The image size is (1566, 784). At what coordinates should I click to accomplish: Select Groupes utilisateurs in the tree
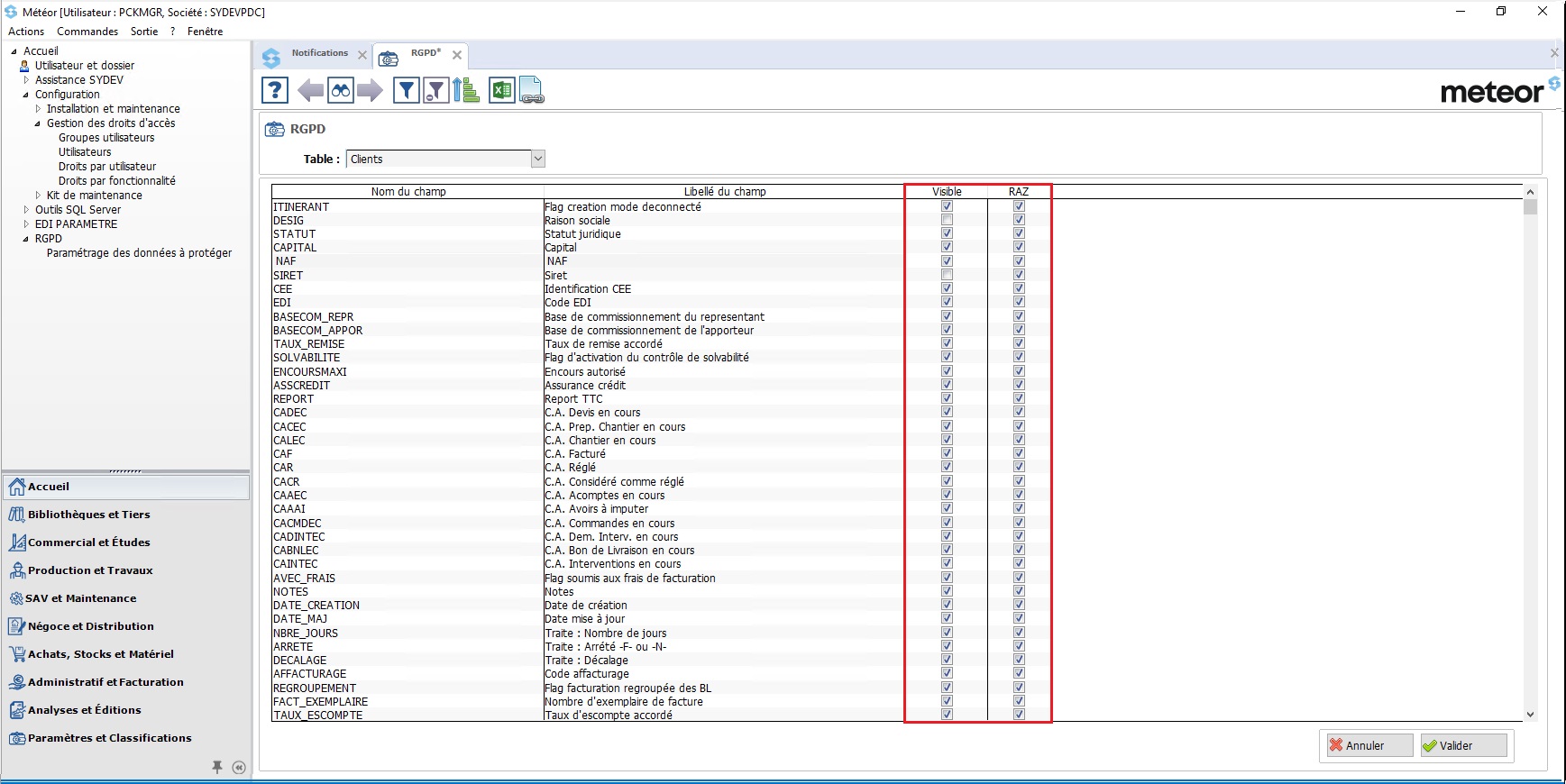(x=106, y=138)
